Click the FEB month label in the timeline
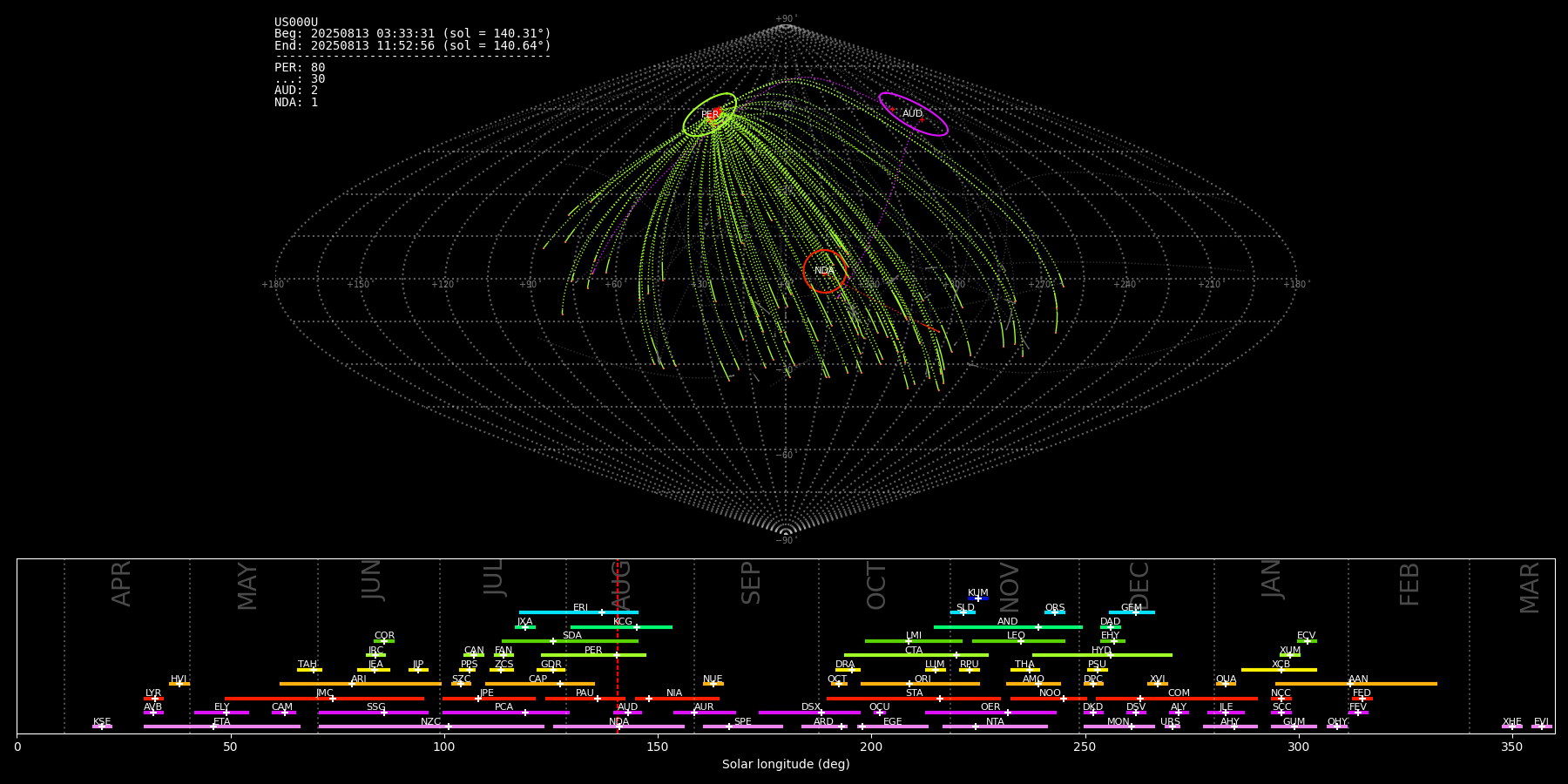The width and height of the screenshot is (1568, 784). click(1409, 585)
